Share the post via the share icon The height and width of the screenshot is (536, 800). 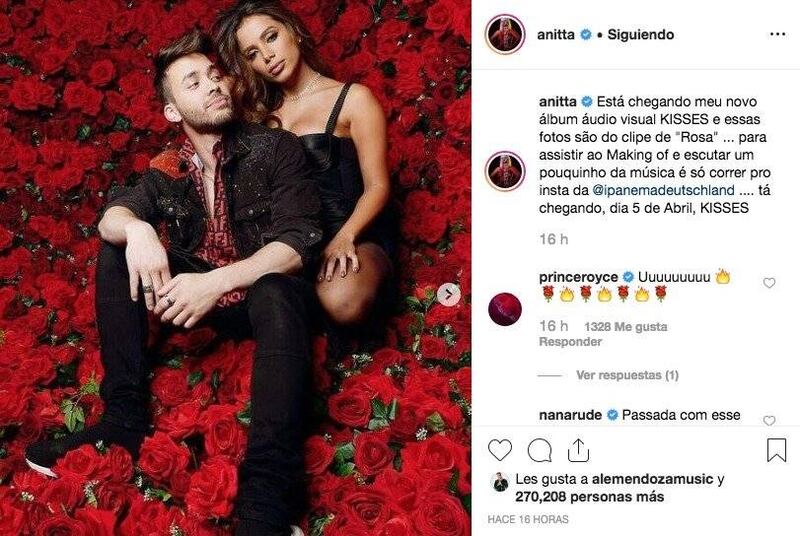tap(579, 450)
